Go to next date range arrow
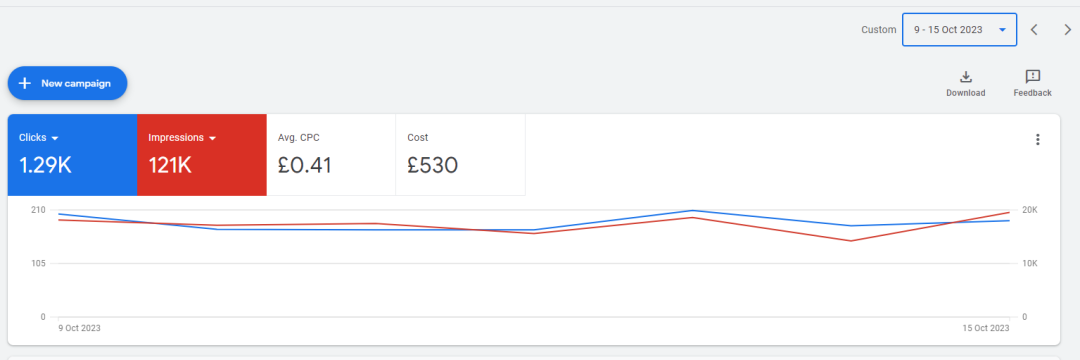Screen dimensions: 1080x360 pyautogui.click(x=1068, y=30)
